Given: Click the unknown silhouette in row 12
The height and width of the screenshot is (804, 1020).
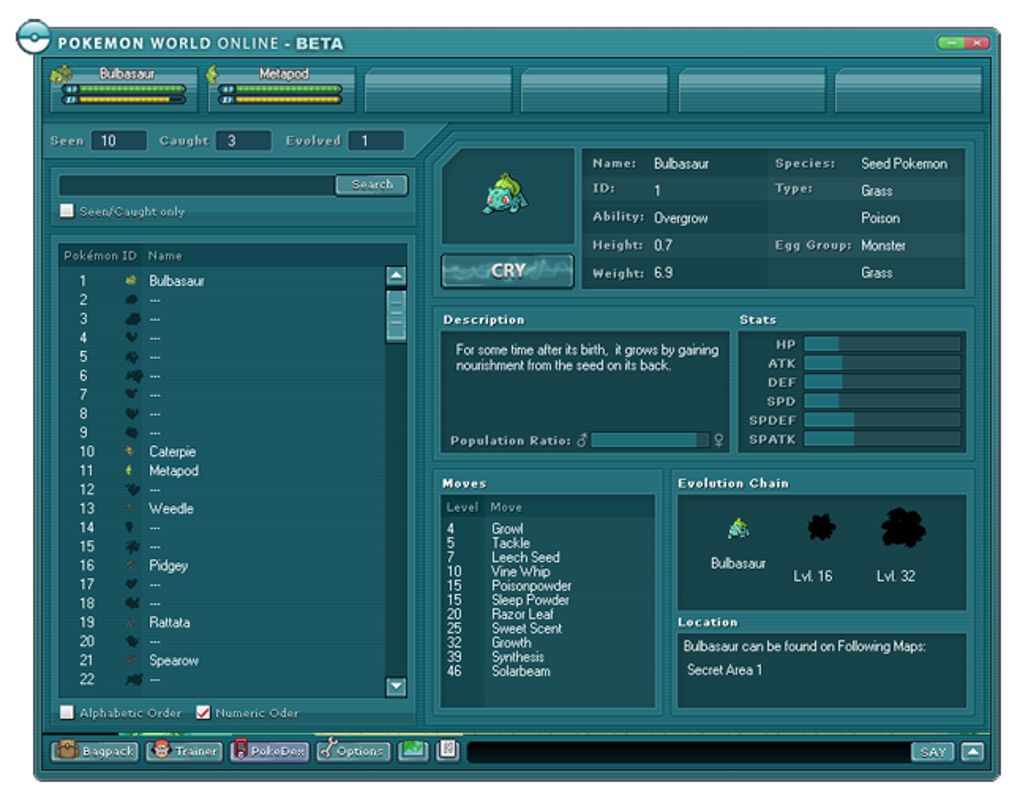Looking at the screenshot, I should tap(133, 489).
